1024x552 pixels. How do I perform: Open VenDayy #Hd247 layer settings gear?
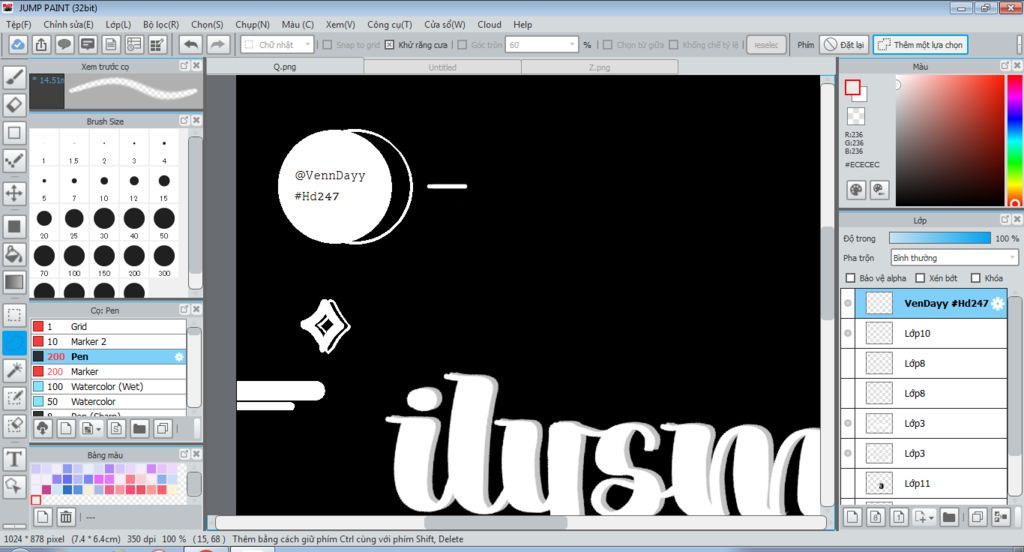click(997, 303)
